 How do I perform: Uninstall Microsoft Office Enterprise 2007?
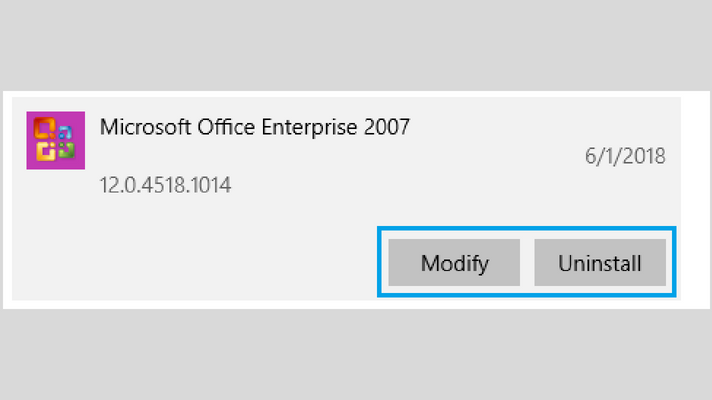pyautogui.click(x=600, y=262)
